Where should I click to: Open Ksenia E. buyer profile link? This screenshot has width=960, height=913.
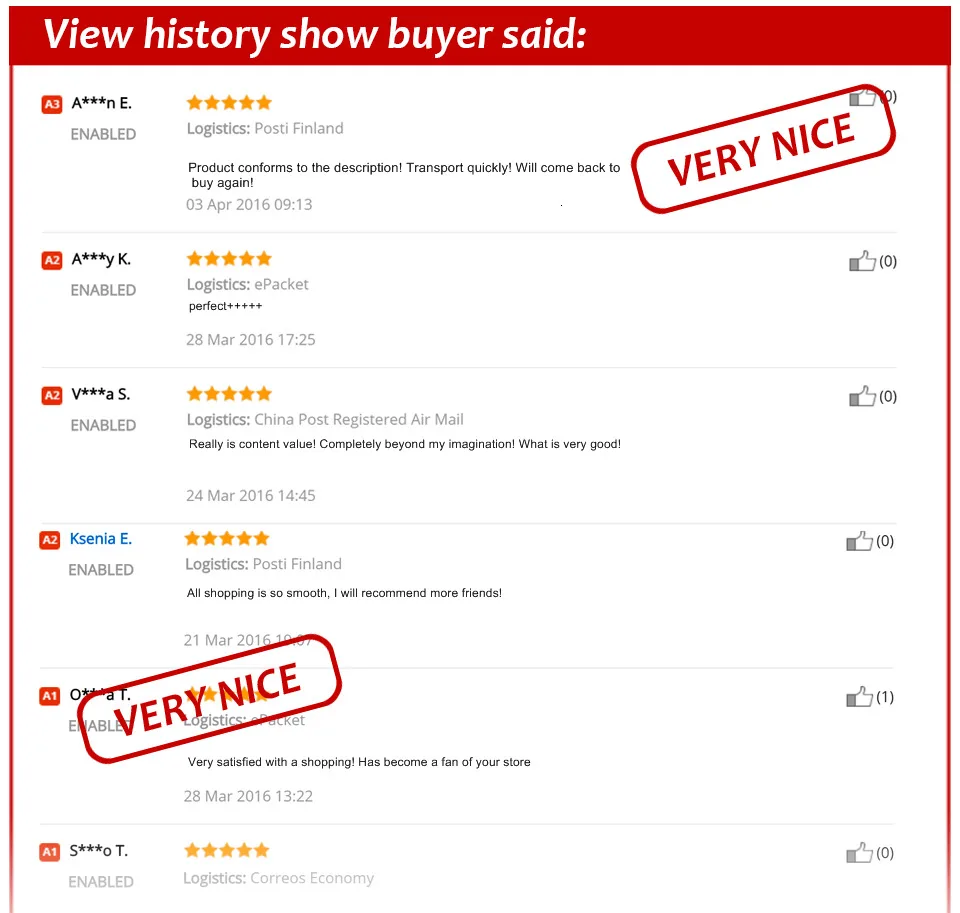(x=101, y=539)
